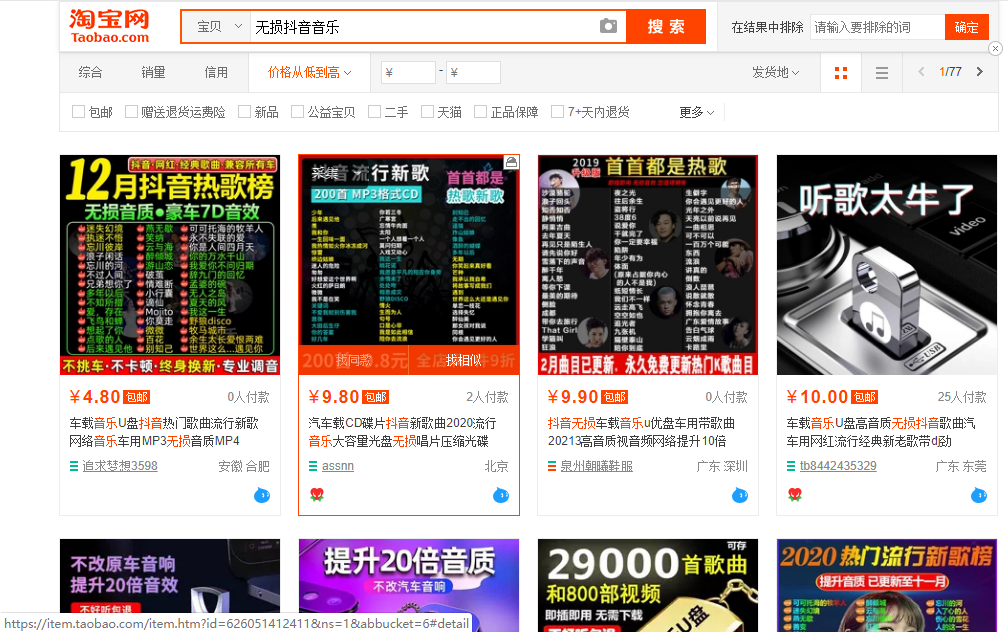
Task: Tick the 包邮 free shipping checkbox
Action: click(78, 112)
